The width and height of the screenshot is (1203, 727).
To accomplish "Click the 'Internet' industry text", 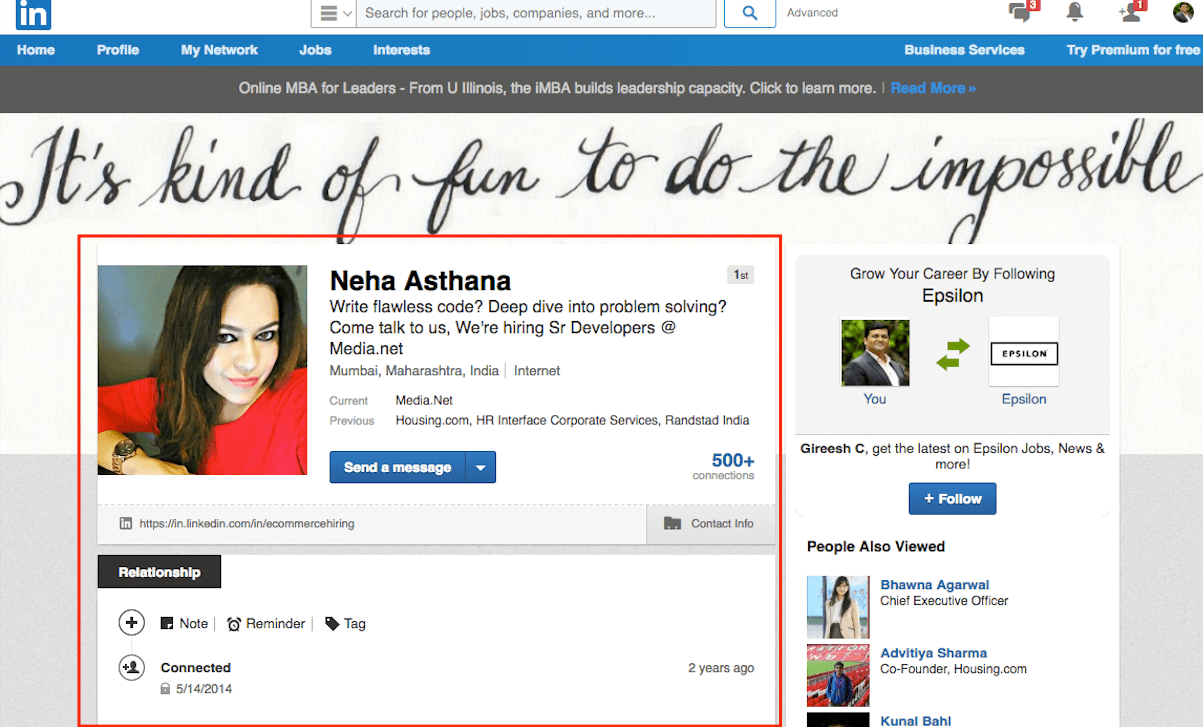I will [x=537, y=371].
